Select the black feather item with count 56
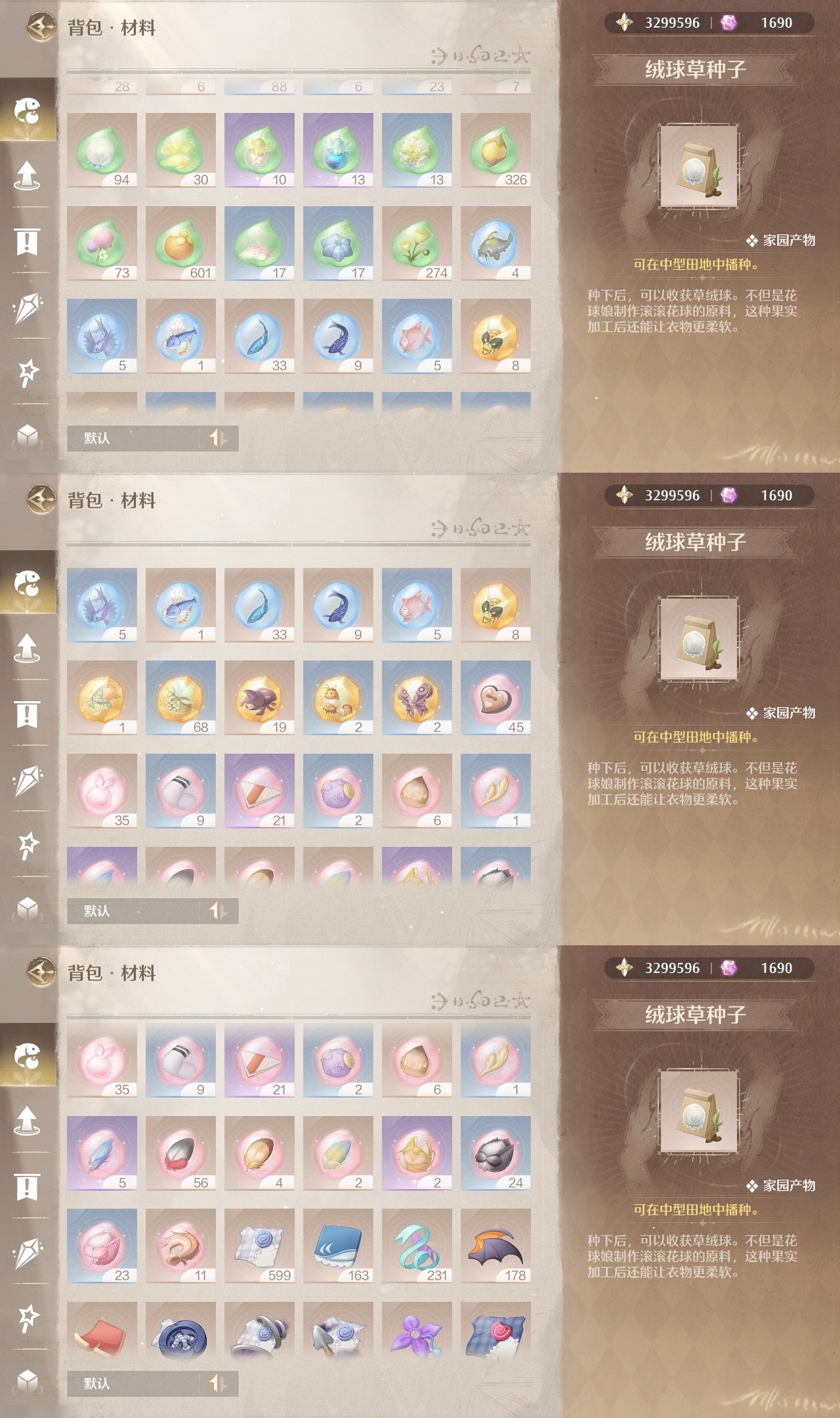This screenshot has height=1418, width=840. tap(180, 1153)
